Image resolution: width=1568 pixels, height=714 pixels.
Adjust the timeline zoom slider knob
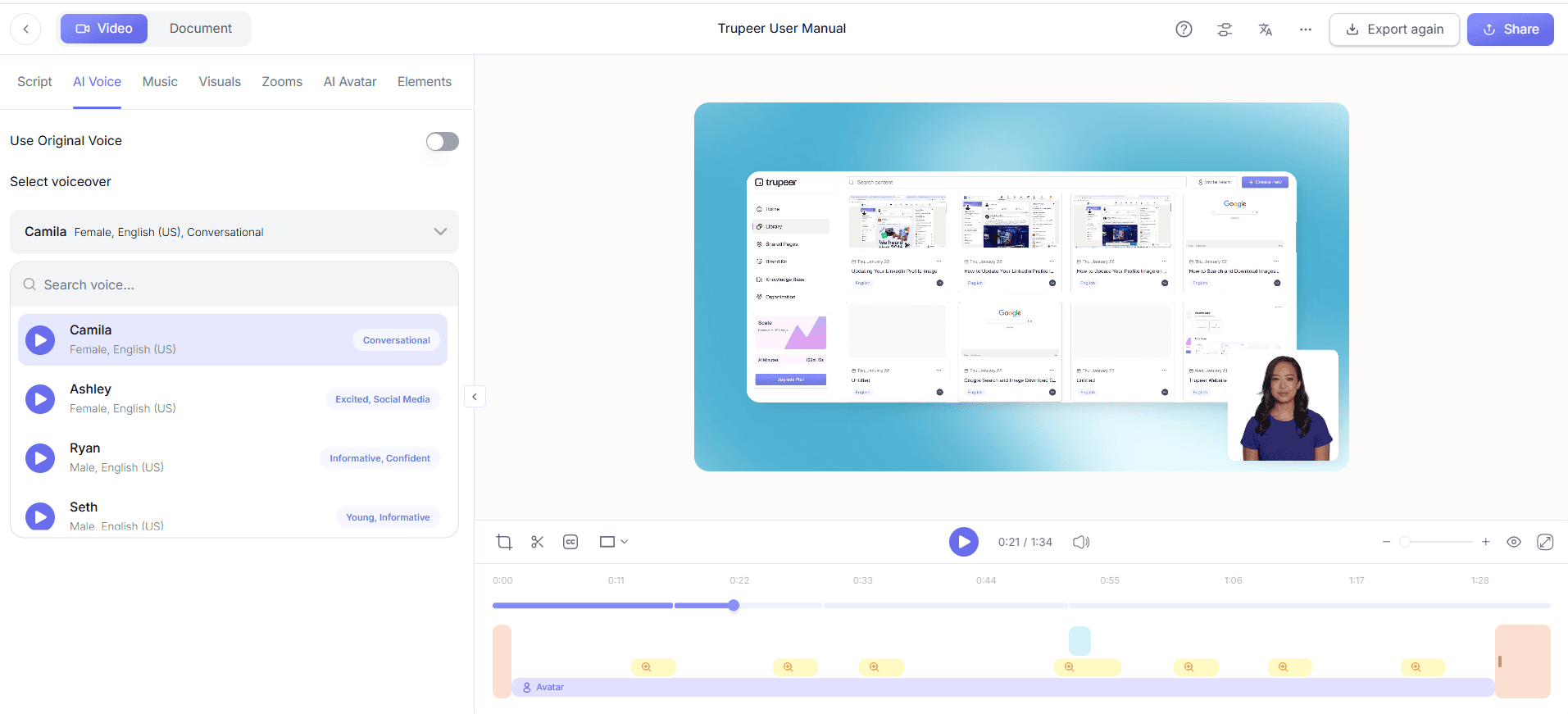1405,542
